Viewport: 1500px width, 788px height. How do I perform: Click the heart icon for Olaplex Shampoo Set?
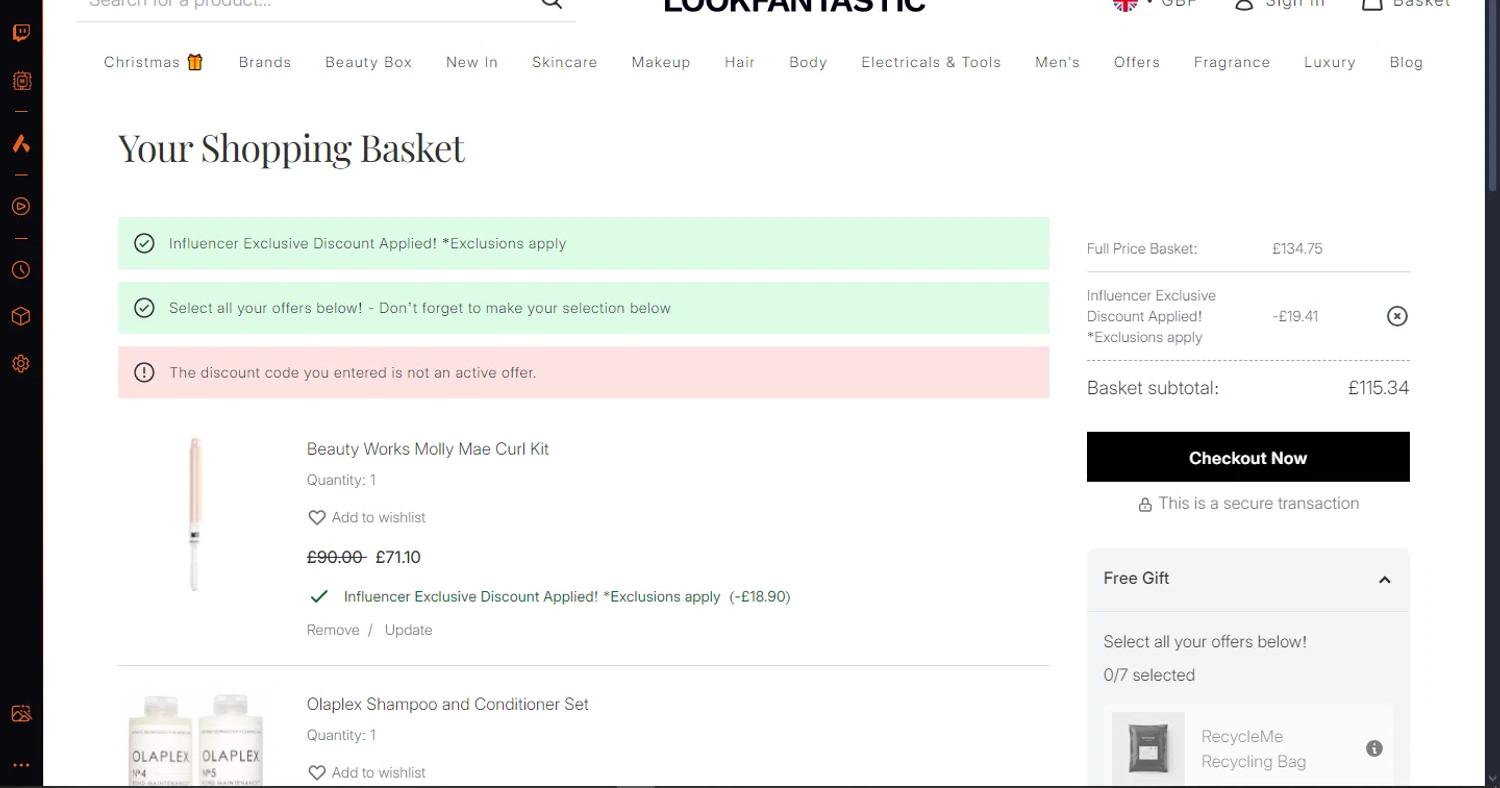(317, 772)
